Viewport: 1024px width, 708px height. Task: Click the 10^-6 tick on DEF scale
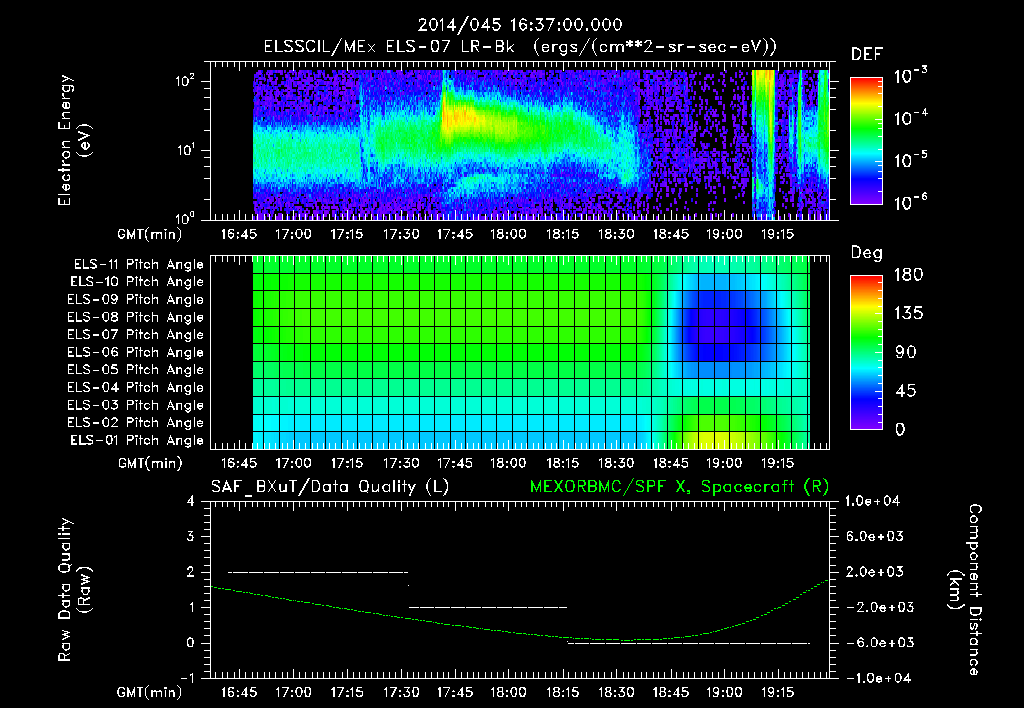coord(910,203)
